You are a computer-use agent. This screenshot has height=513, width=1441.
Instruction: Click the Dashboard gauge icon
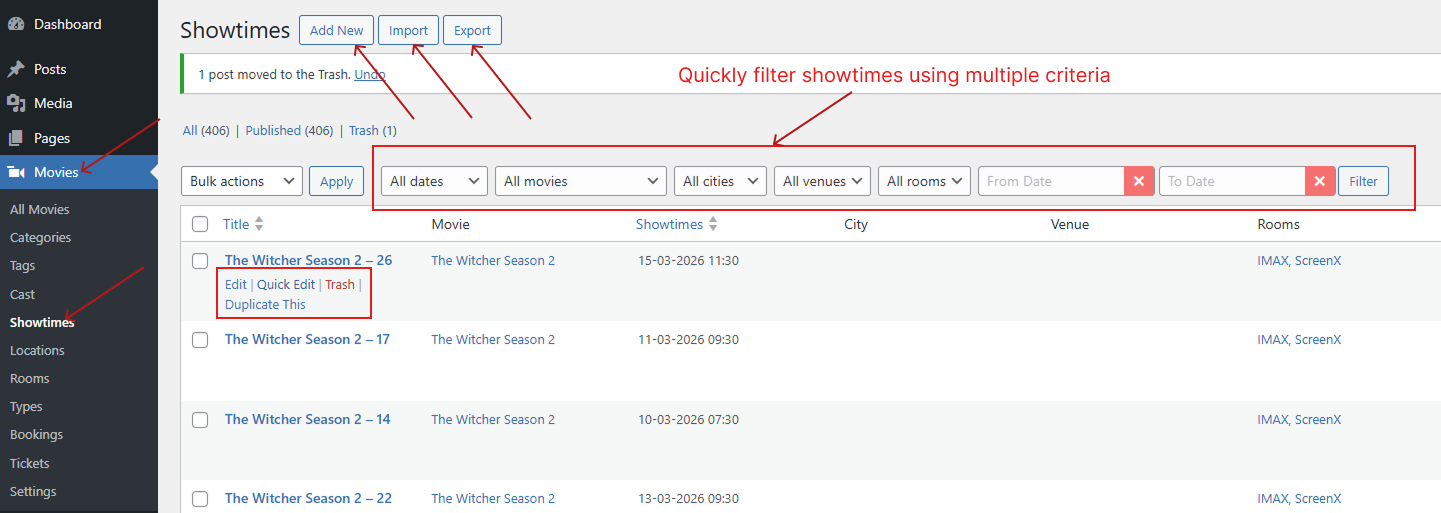point(16,24)
